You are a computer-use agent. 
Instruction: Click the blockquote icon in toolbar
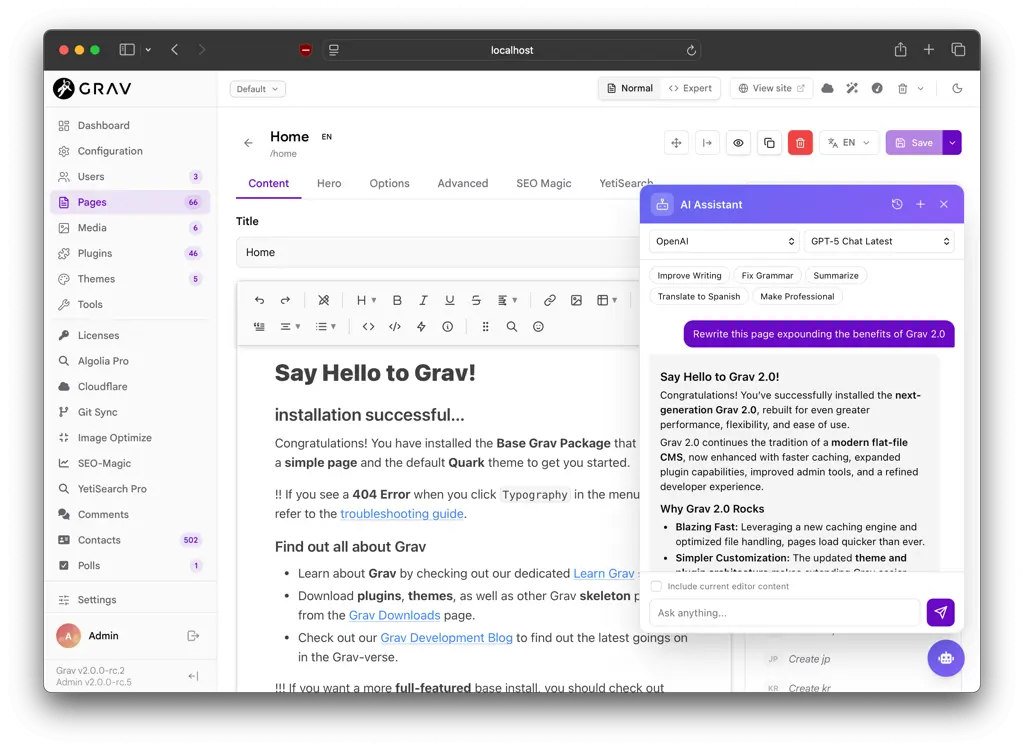(x=259, y=327)
